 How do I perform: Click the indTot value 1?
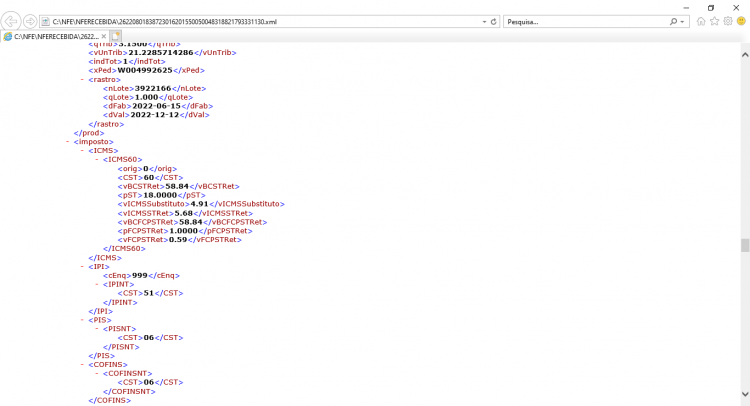125,62
